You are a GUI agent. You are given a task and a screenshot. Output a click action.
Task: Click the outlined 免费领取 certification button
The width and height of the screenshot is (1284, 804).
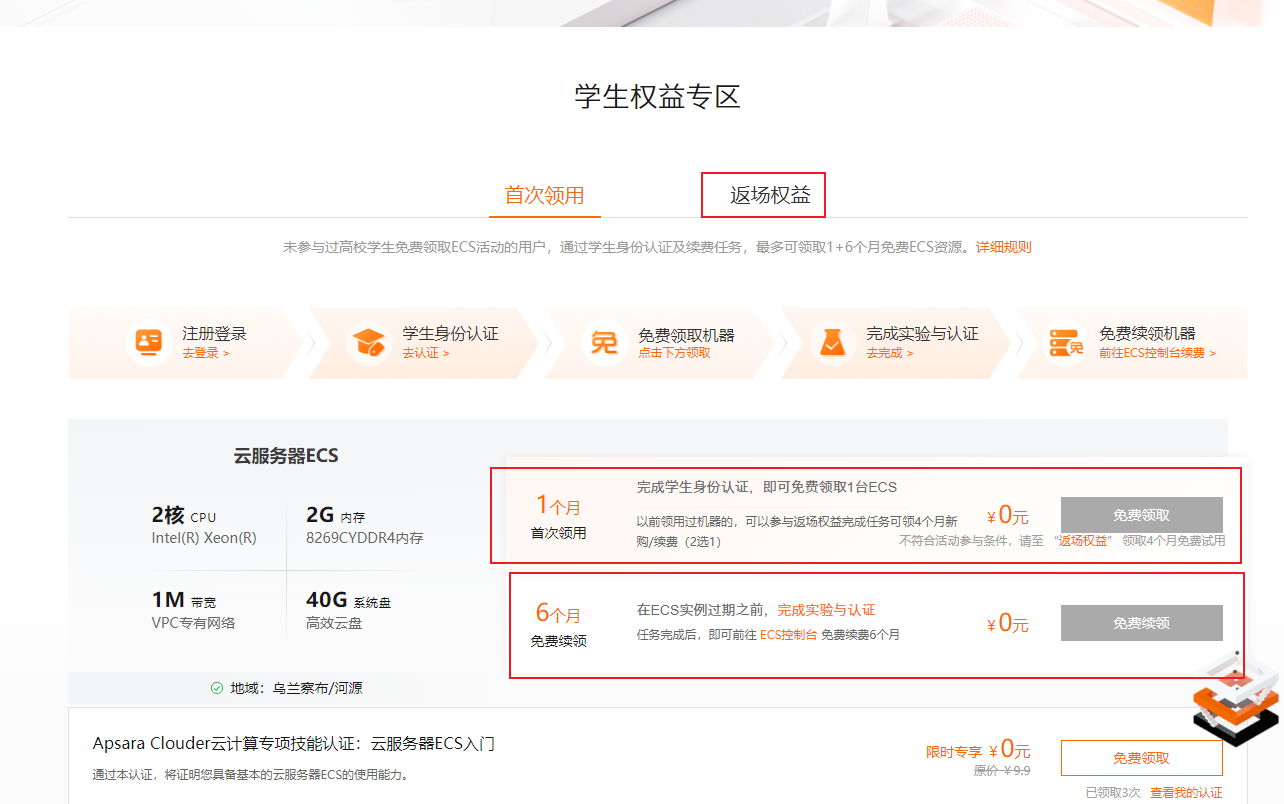[1141, 758]
